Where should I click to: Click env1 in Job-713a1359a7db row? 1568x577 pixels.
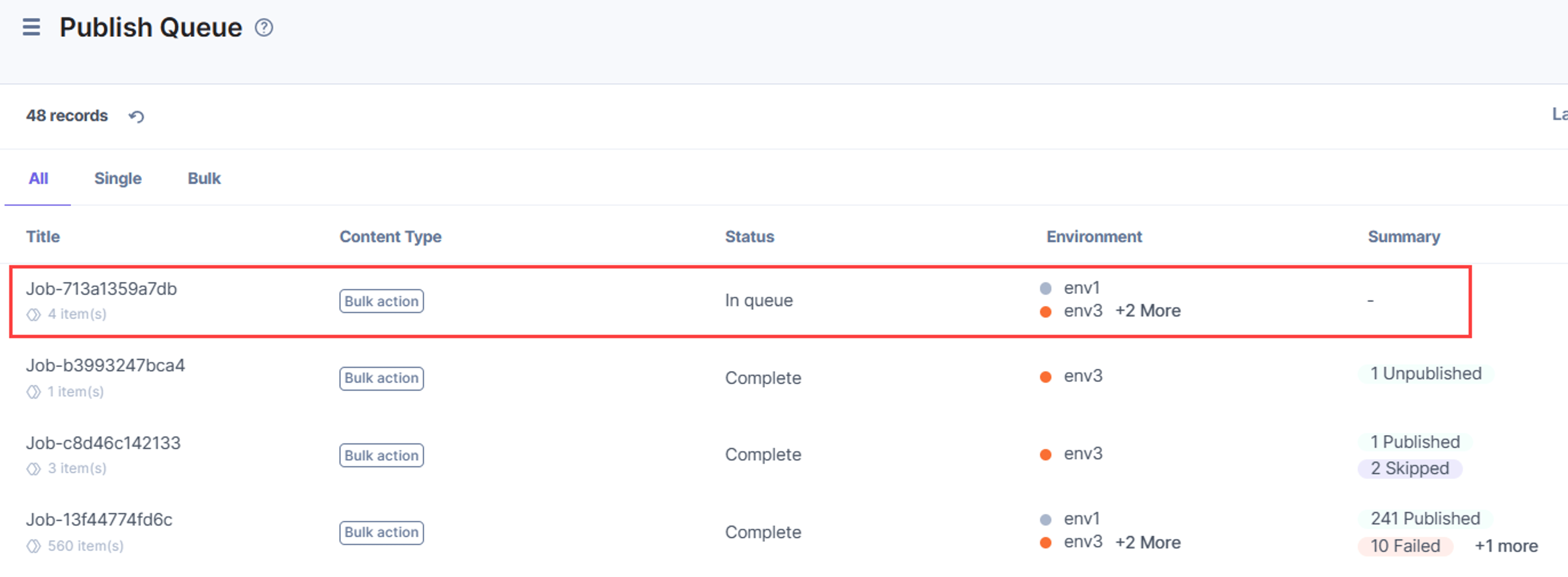[1082, 288]
